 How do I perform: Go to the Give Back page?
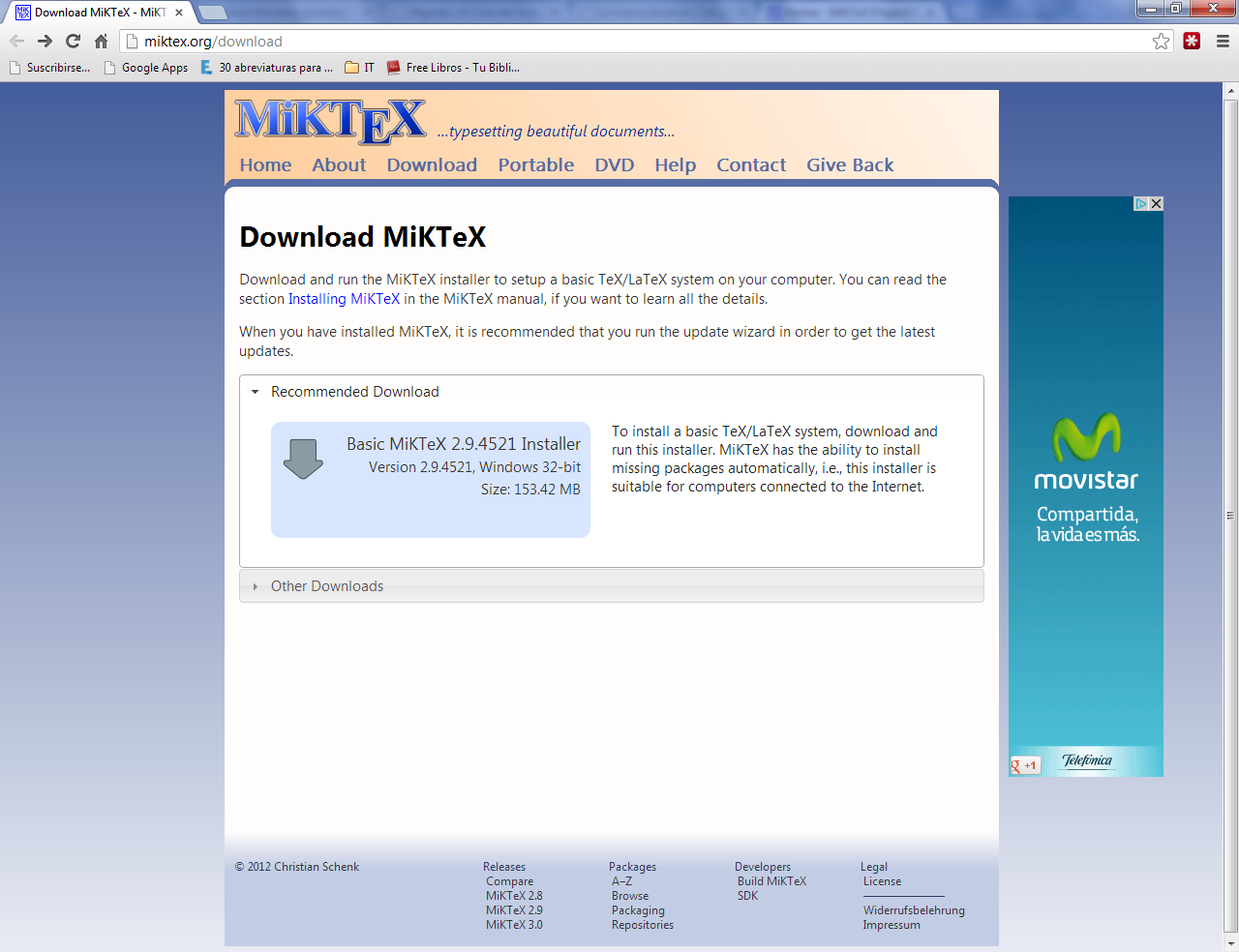[x=849, y=165]
